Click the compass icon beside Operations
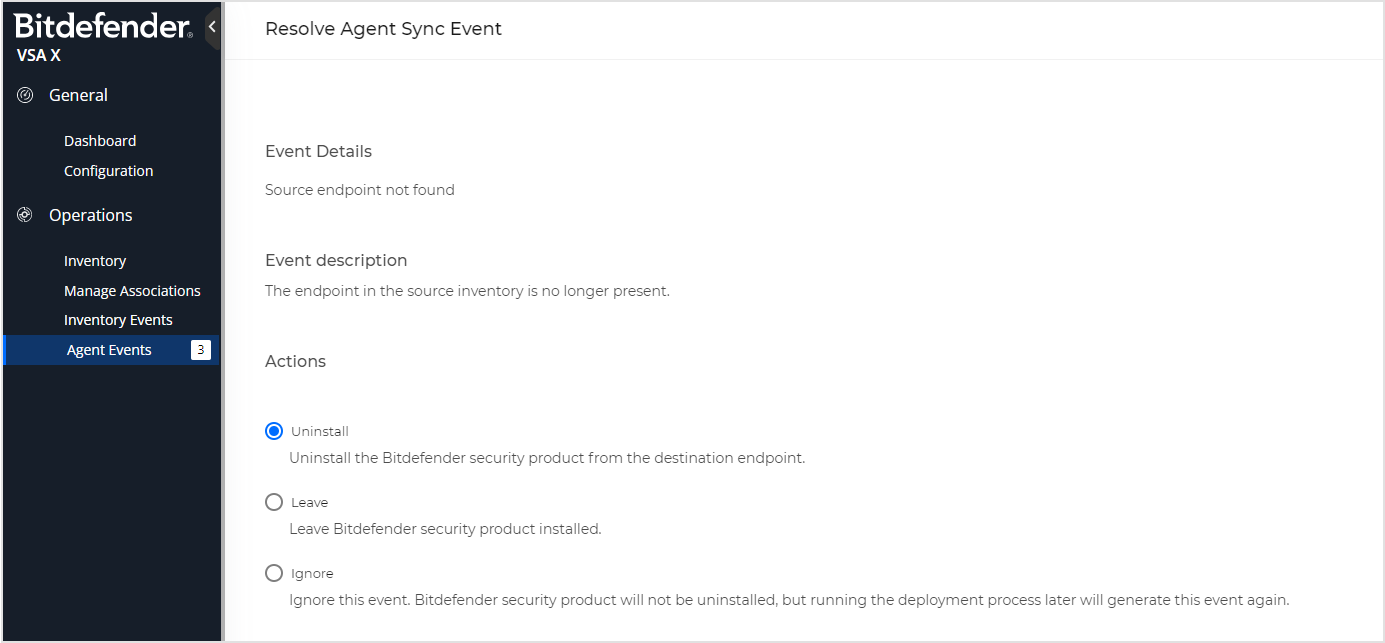Image resolution: width=1385 pixels, height=643 pixels. [23, 214]
